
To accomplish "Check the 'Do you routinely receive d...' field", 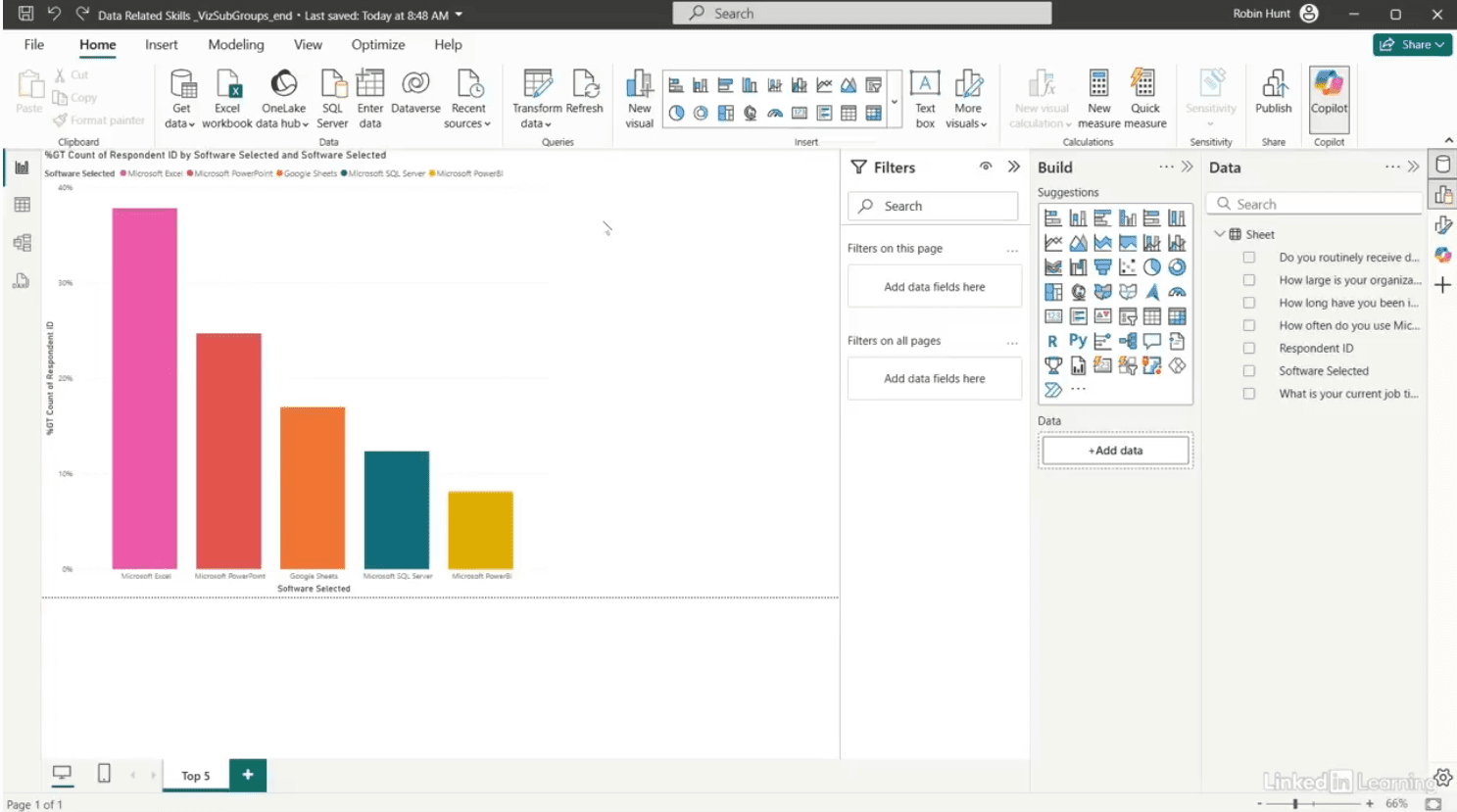I will pyautogui.click(x=1249, y=258).
